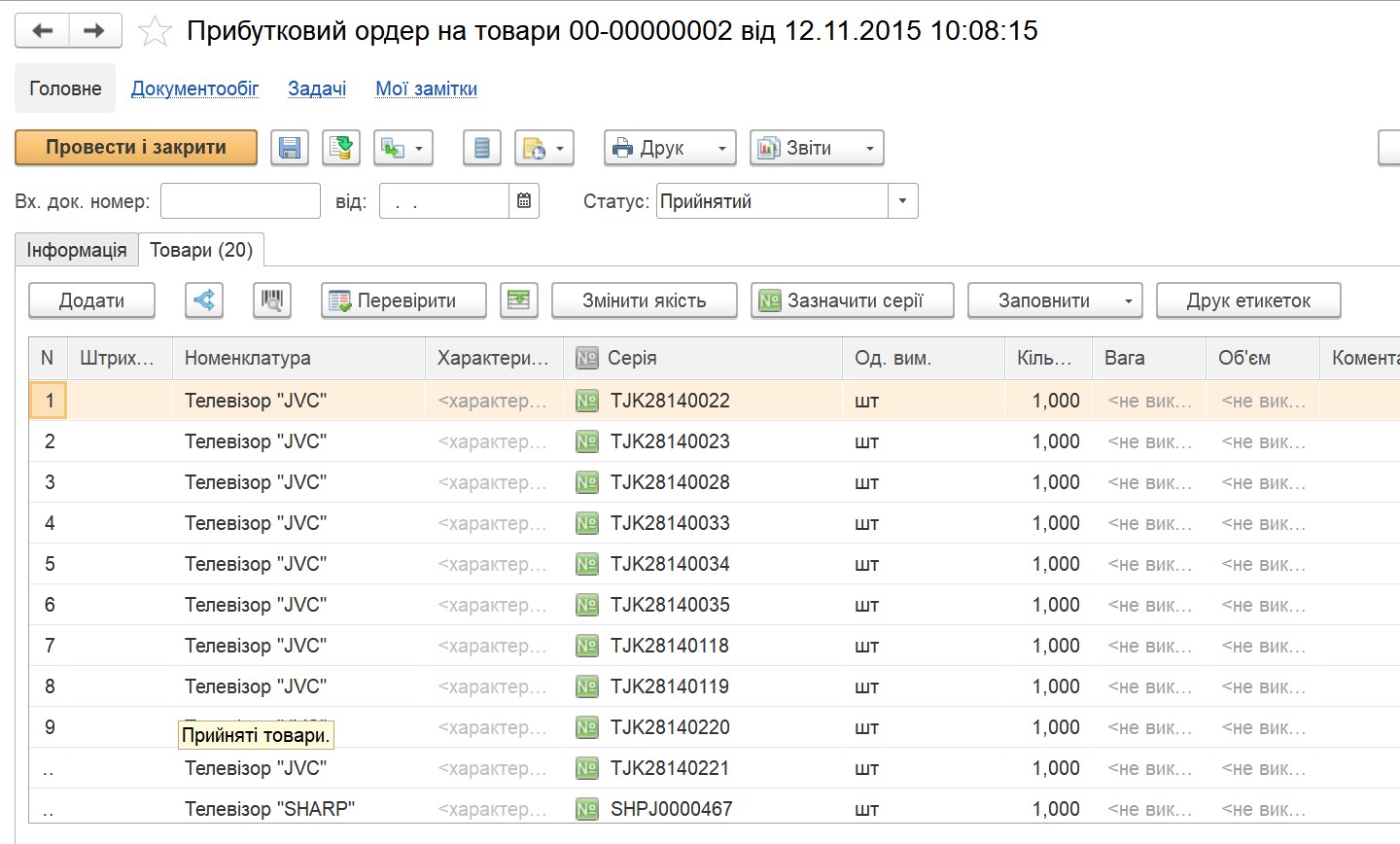
Task: Click the Перевірити button
Action: point(403,300)
